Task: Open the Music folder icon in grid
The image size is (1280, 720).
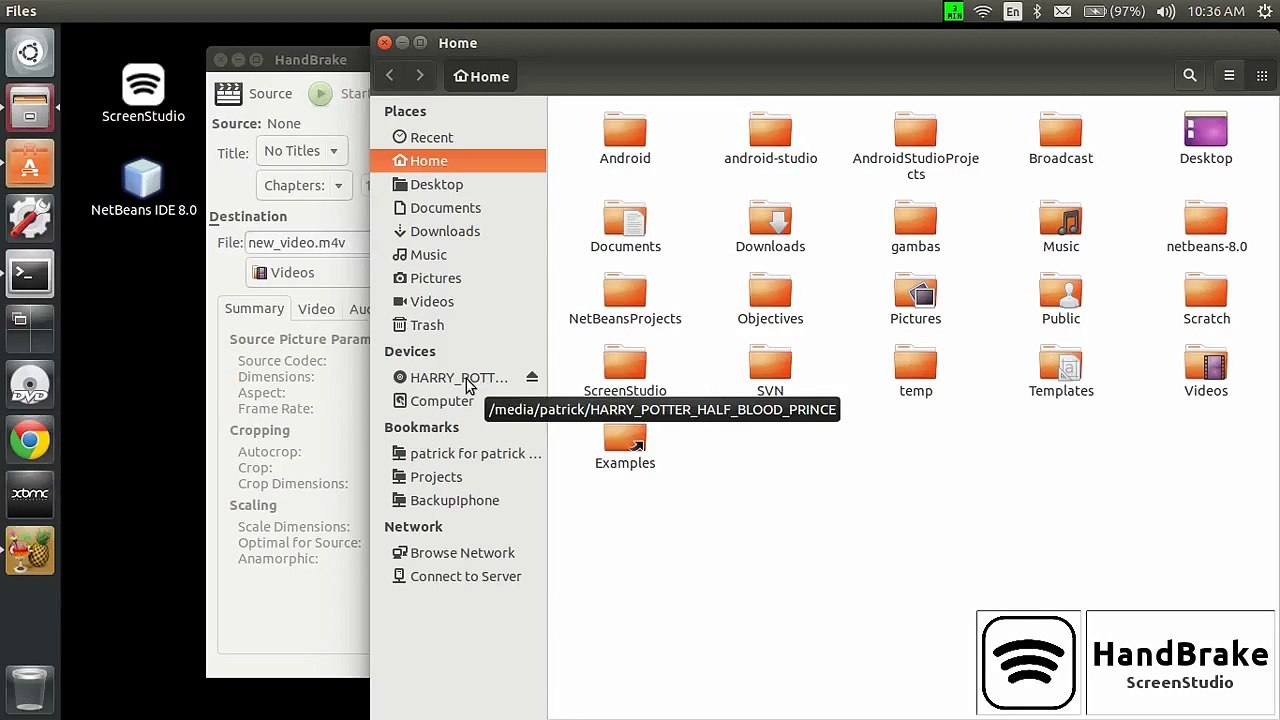Action: [1061, 226]
